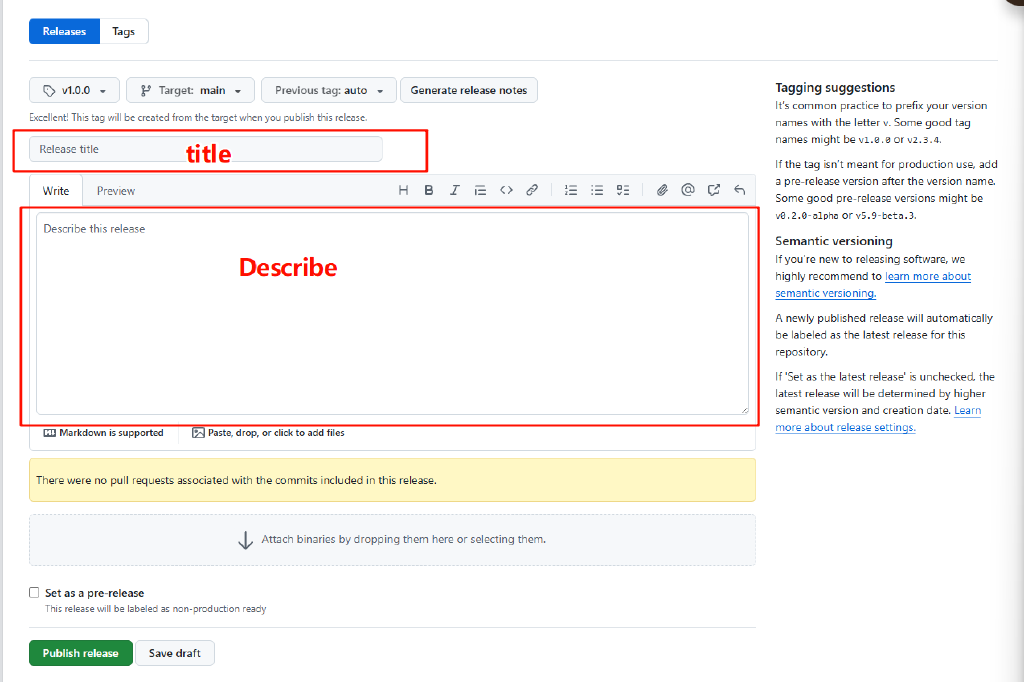Open the v1.0.0 tag dropdown

pyautogui.click(x=73, y=89)
